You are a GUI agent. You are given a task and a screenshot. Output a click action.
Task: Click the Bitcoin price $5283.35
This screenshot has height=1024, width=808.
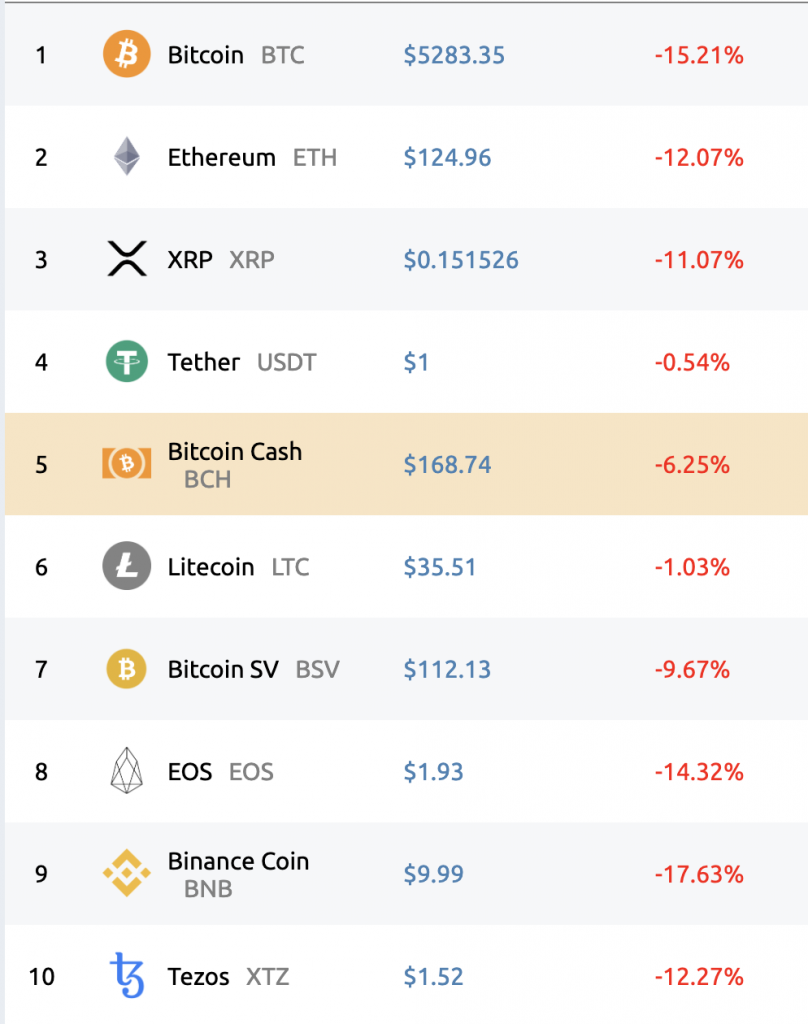(x=454, y=55)
